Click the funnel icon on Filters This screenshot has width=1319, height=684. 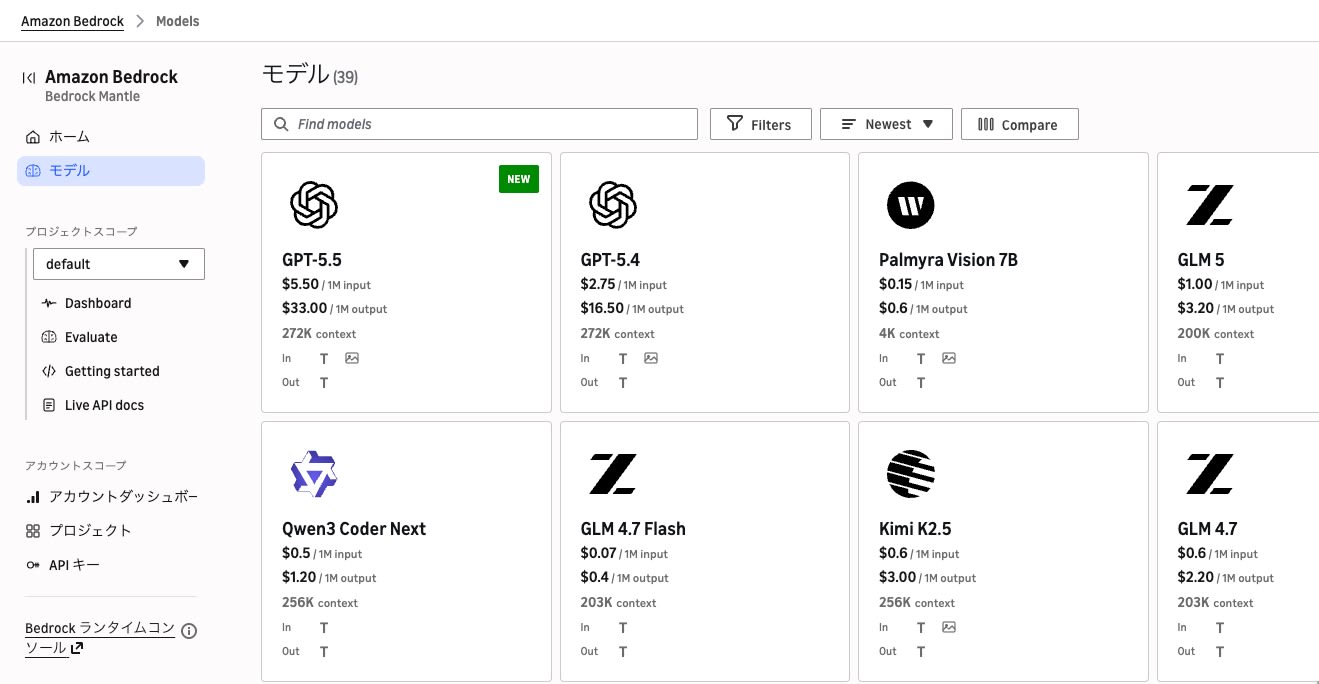(x=735, y=124)
